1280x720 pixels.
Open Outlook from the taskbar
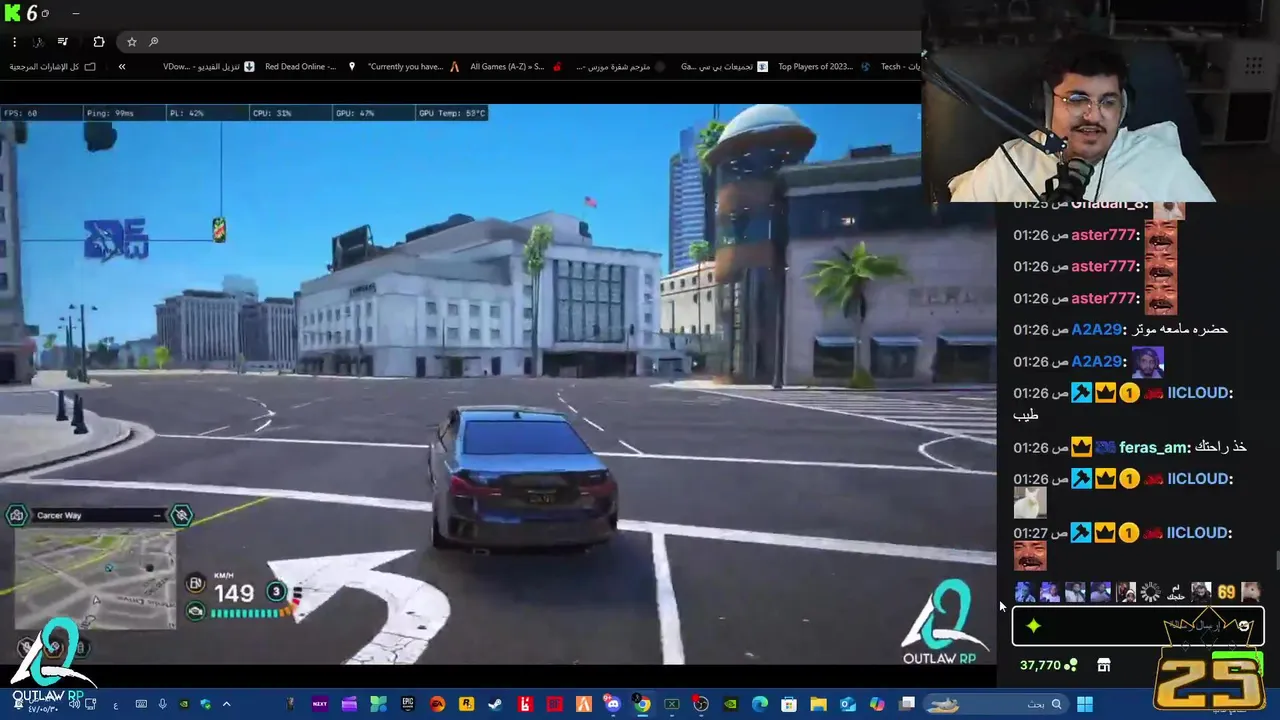848,704
